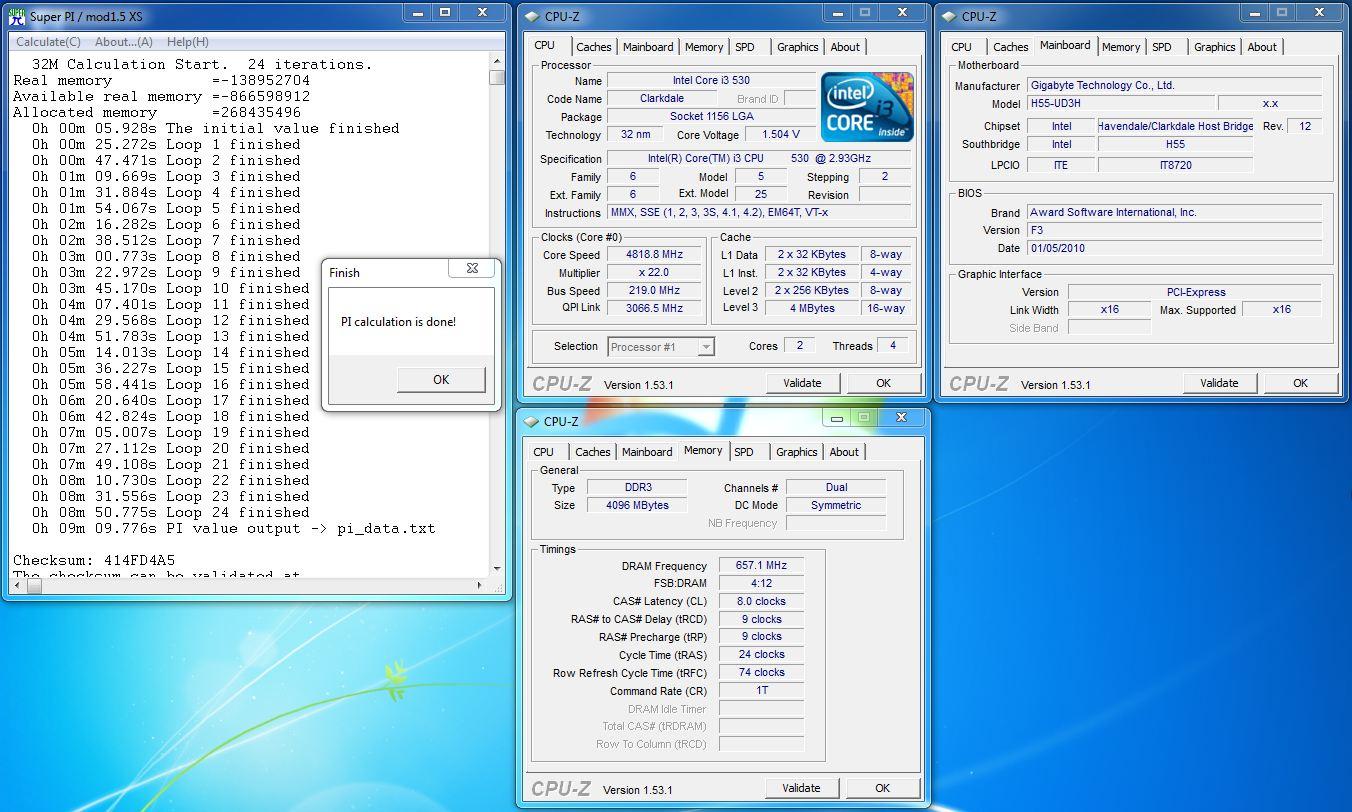Click the Checksum: 414FD4A5 line

(x=94, y=560)
